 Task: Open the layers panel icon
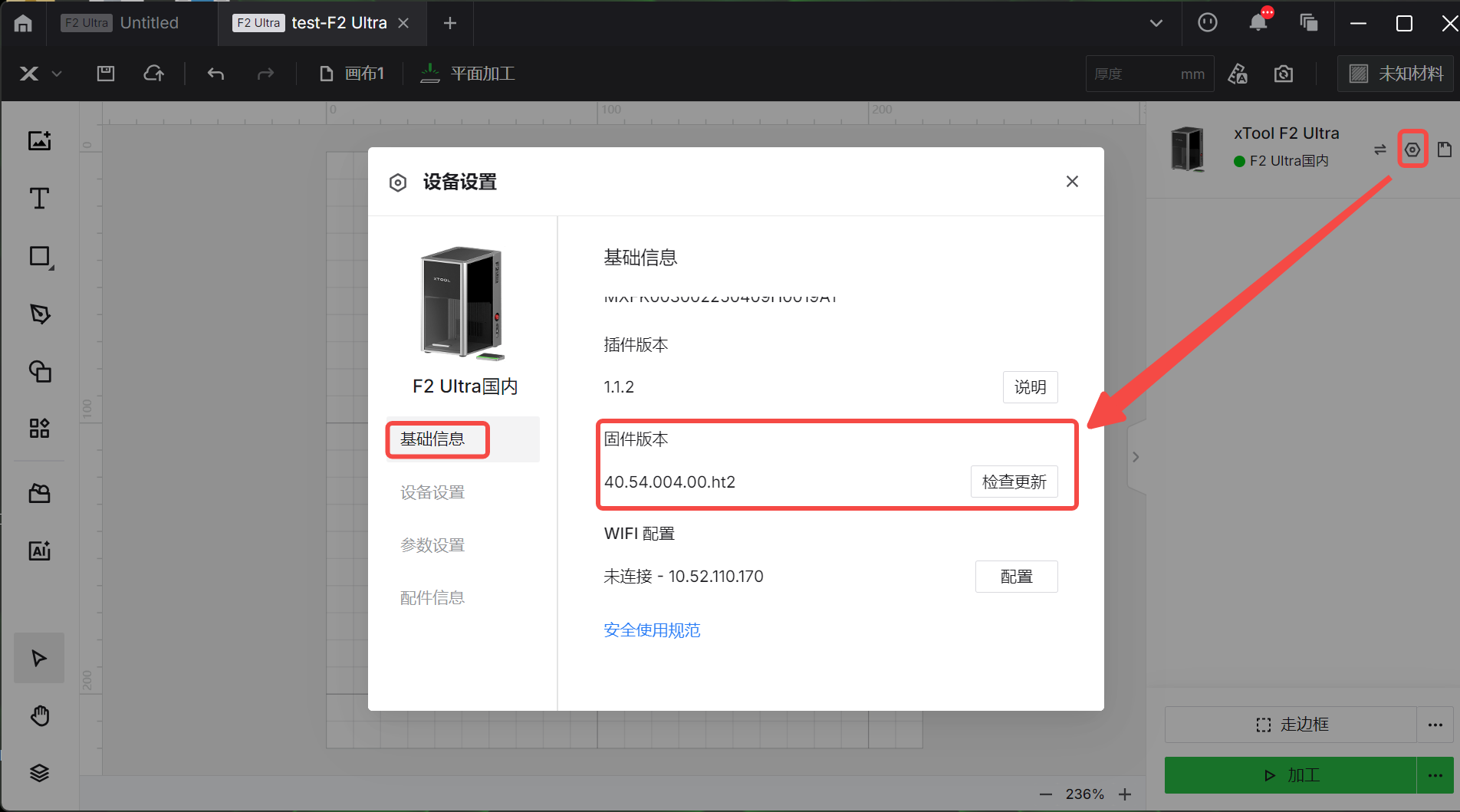tap(40, 773)
